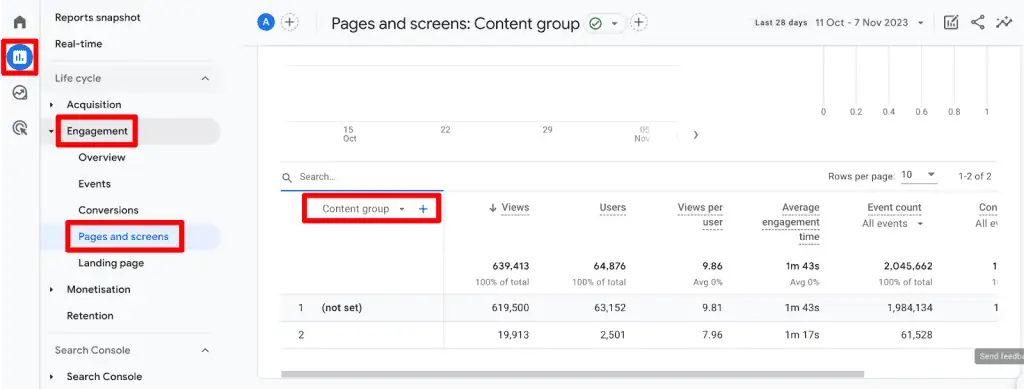
Task: Click the blue 'A' All Users segment badge
Action: coord(265,22)
